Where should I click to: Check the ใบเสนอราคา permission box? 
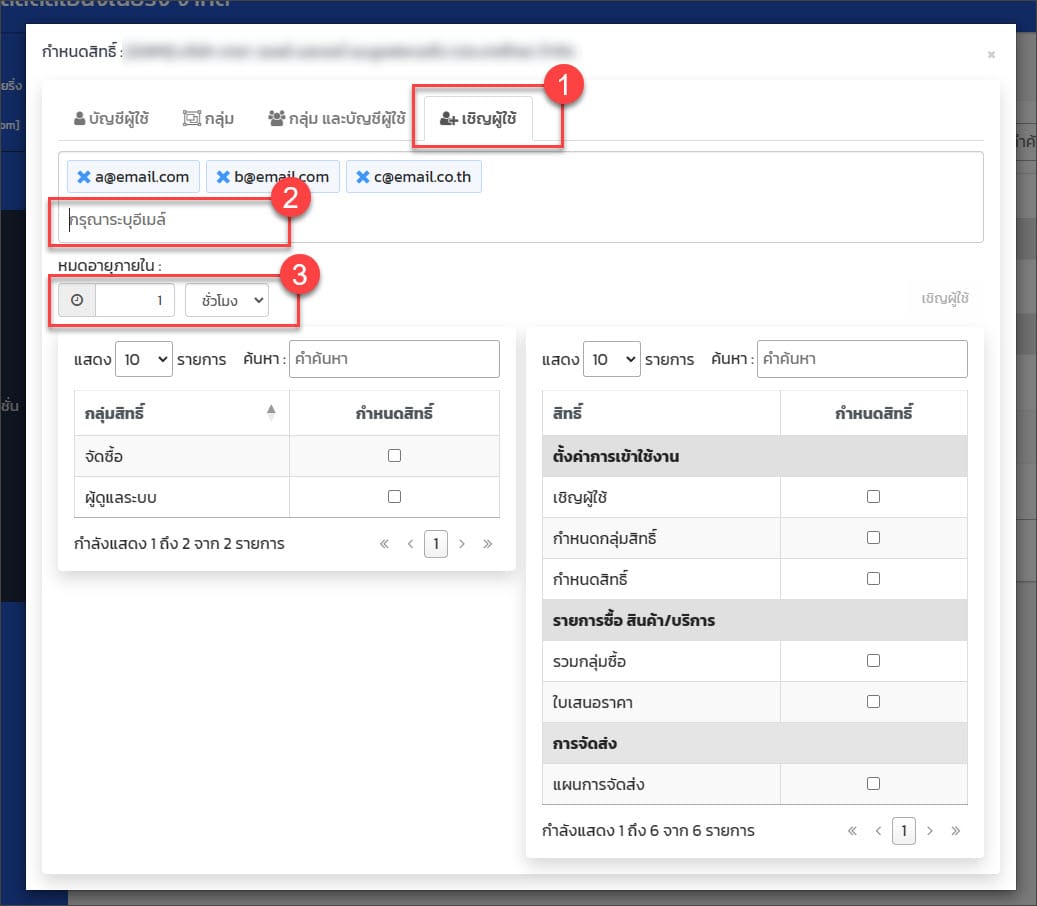click(873, 702)
